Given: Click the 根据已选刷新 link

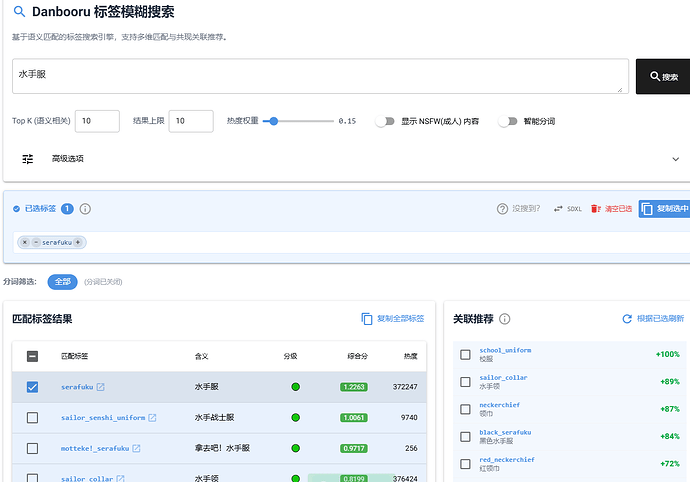Looking at the screenshot, I should [x=661, y=319].
